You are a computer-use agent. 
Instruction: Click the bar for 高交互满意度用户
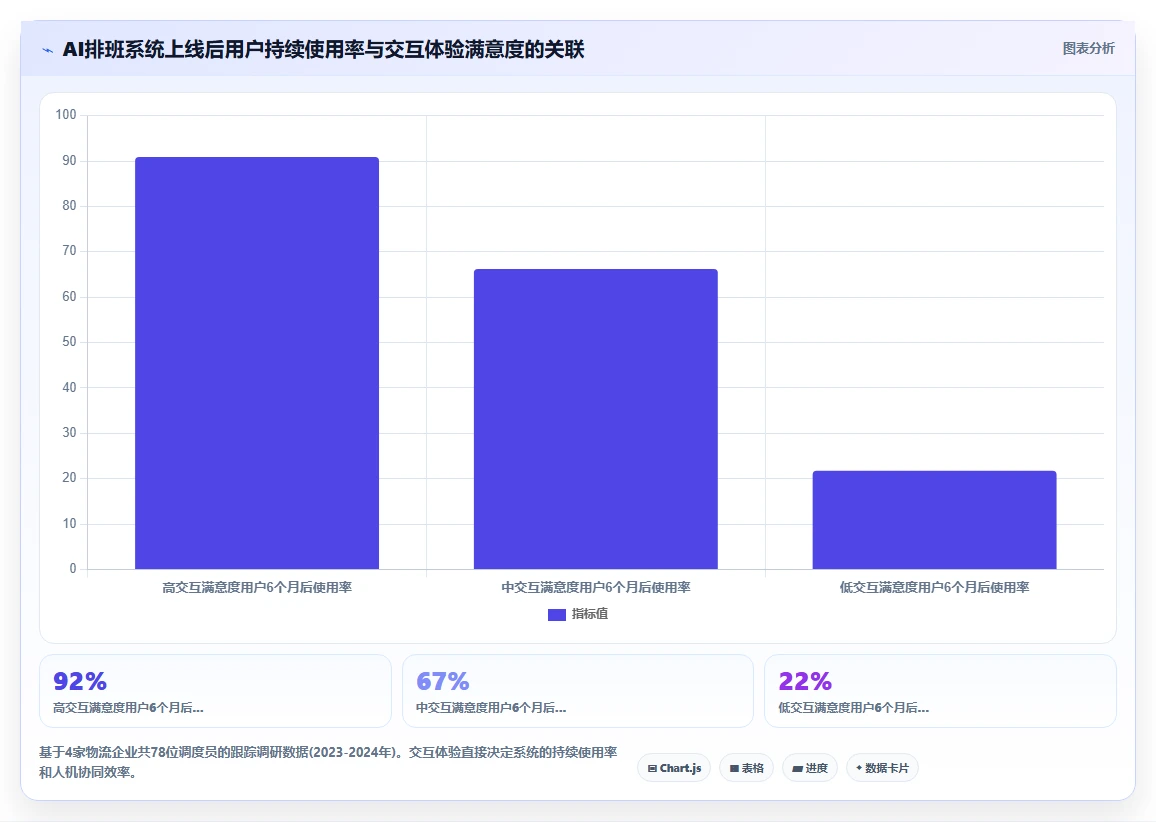click(x=257, y=363)
